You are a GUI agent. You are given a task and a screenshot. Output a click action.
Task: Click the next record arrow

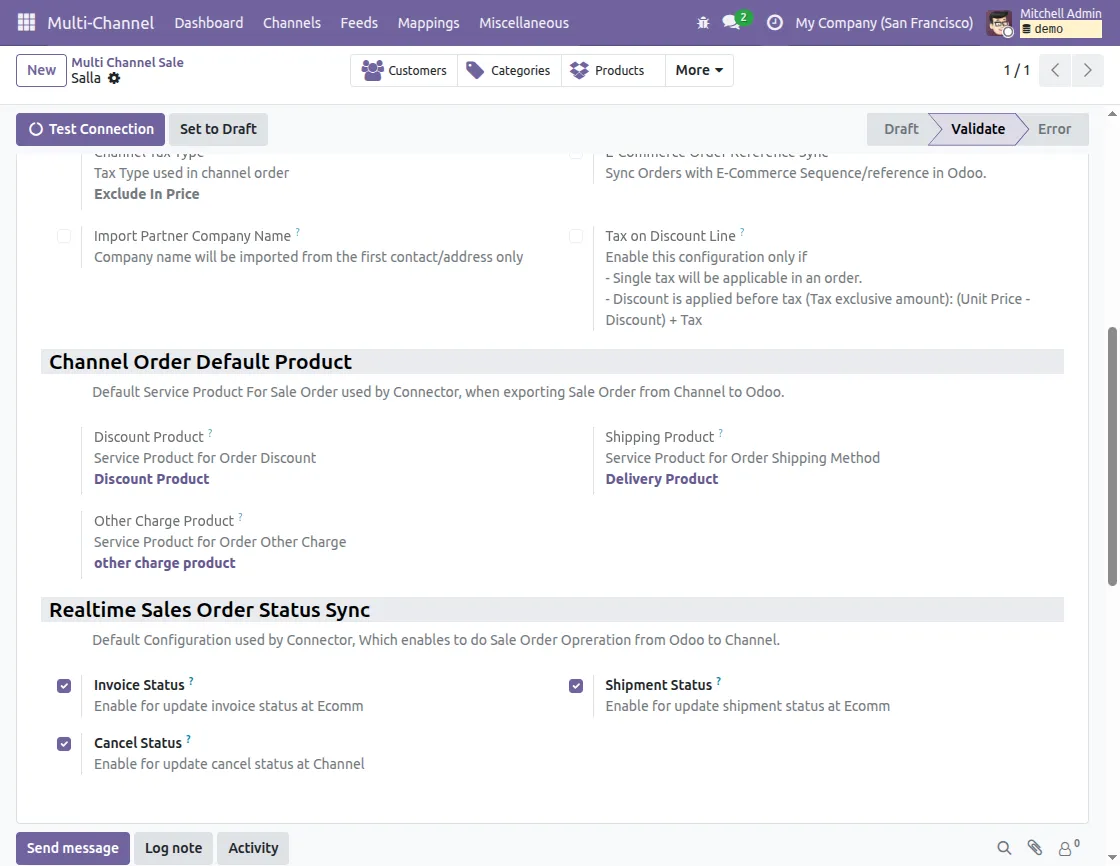click(1088, 70)
